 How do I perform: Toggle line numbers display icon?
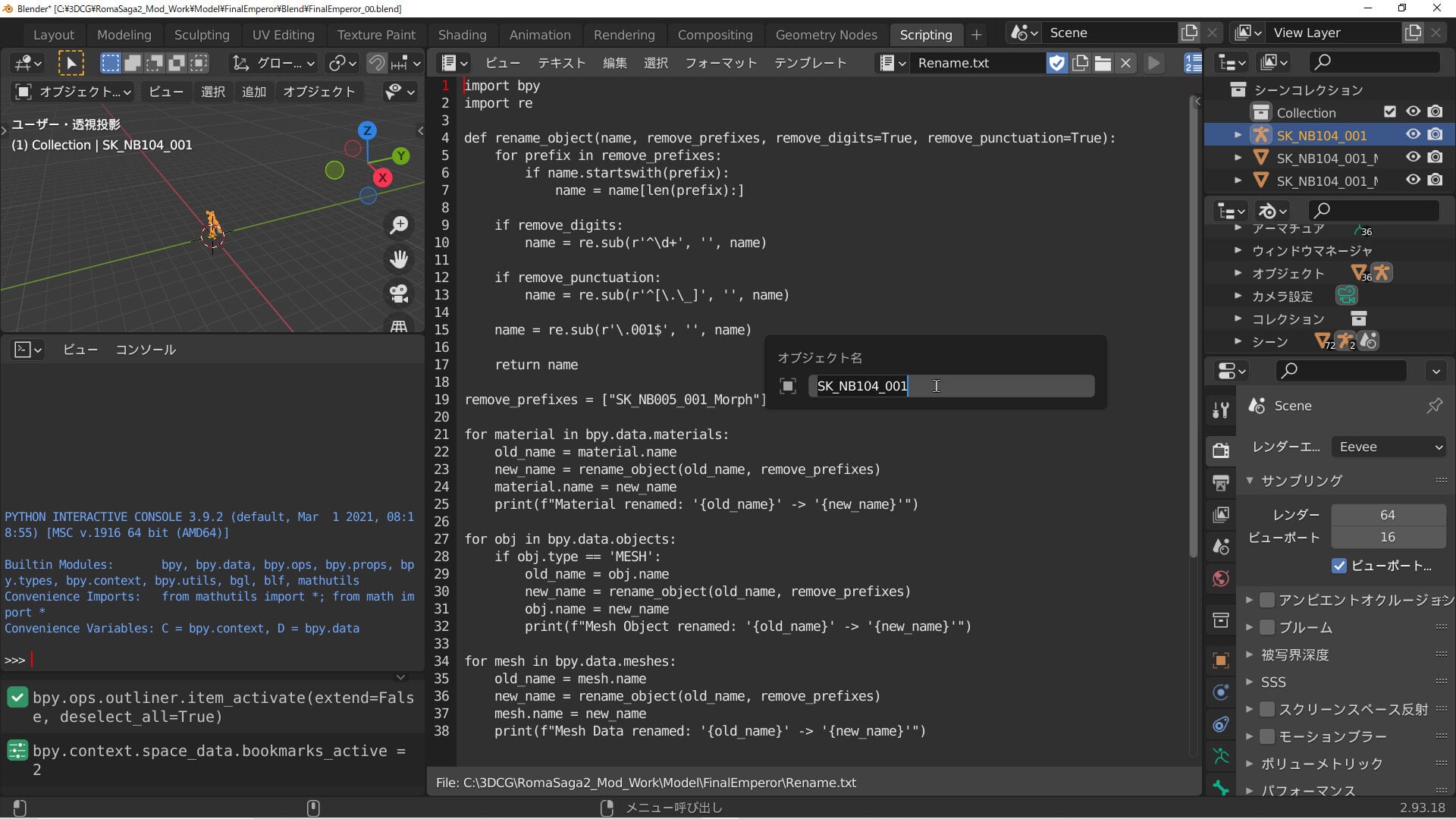pyautogui.click(x=1193, y=63)
